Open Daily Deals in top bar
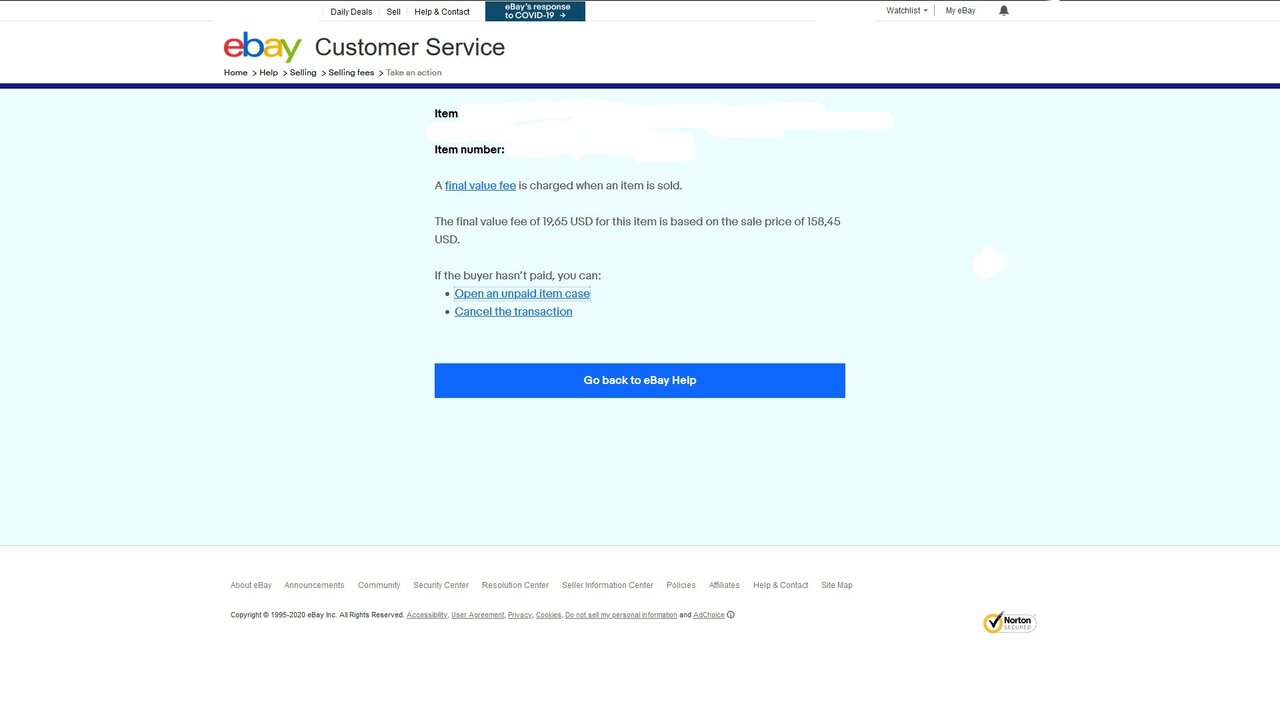1280x720 pixels. [351, 12]
